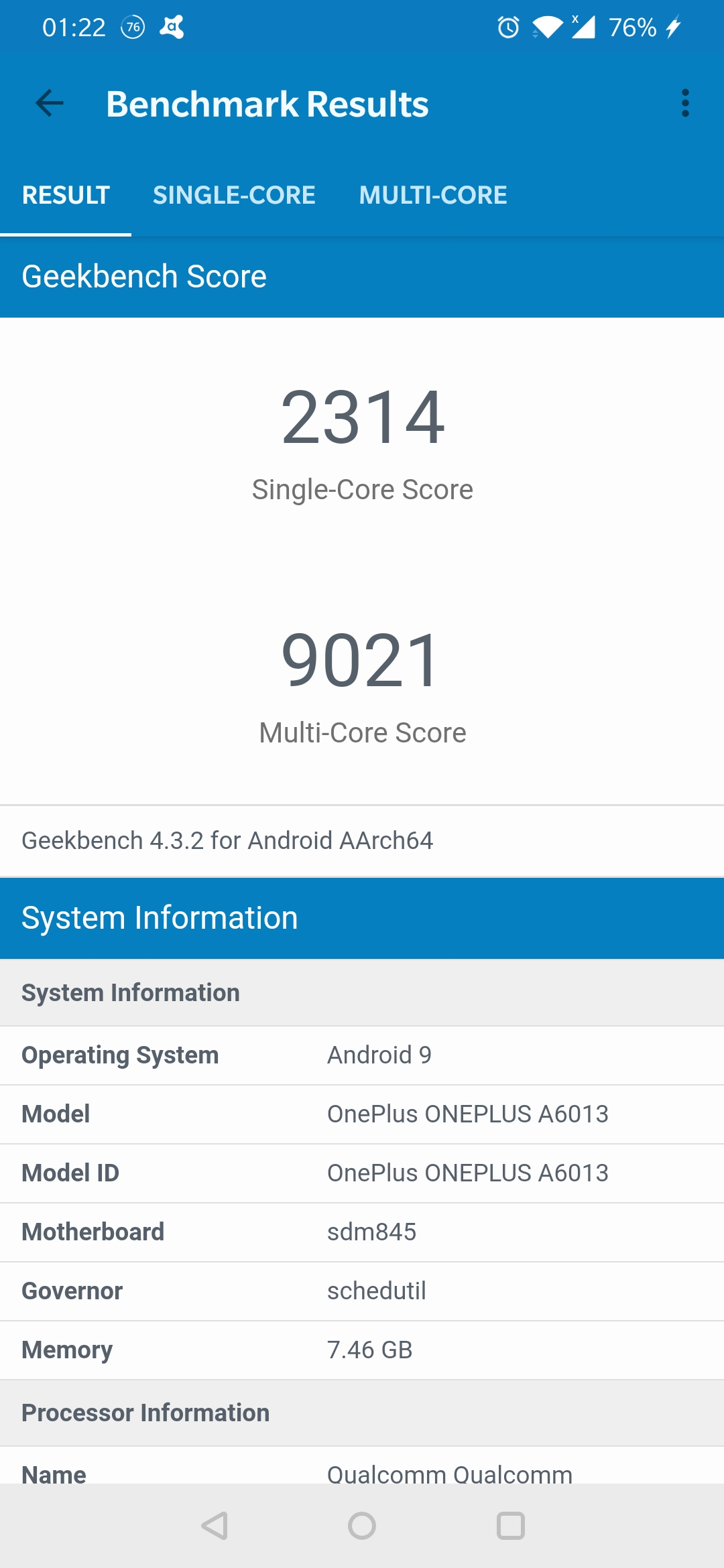Tap the 76% battery percentage
The width and height of the screenshot is (724, 1568).
click(x=632, y=27)
